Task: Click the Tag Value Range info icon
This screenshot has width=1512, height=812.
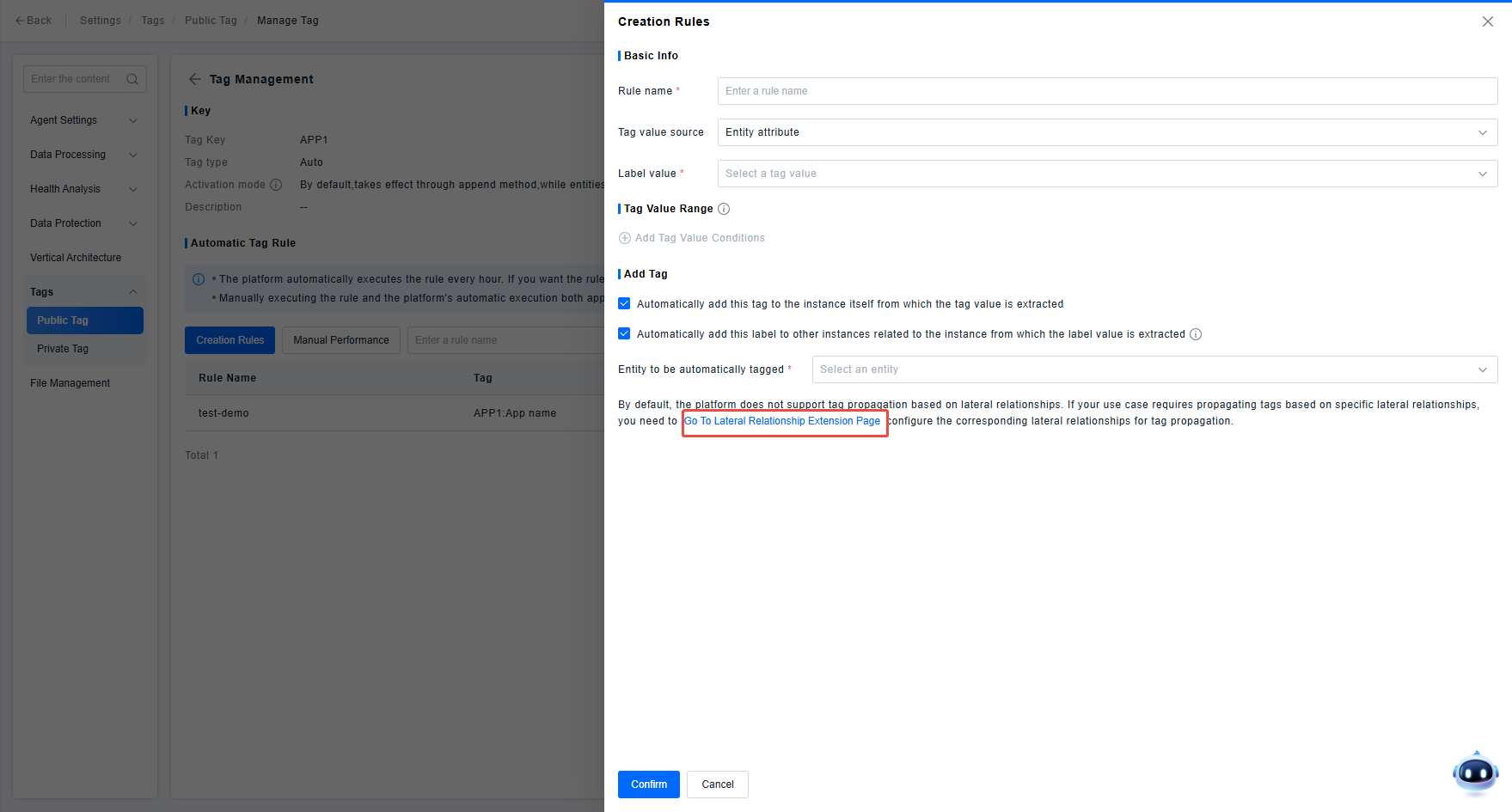Action: tap(724, 209)
